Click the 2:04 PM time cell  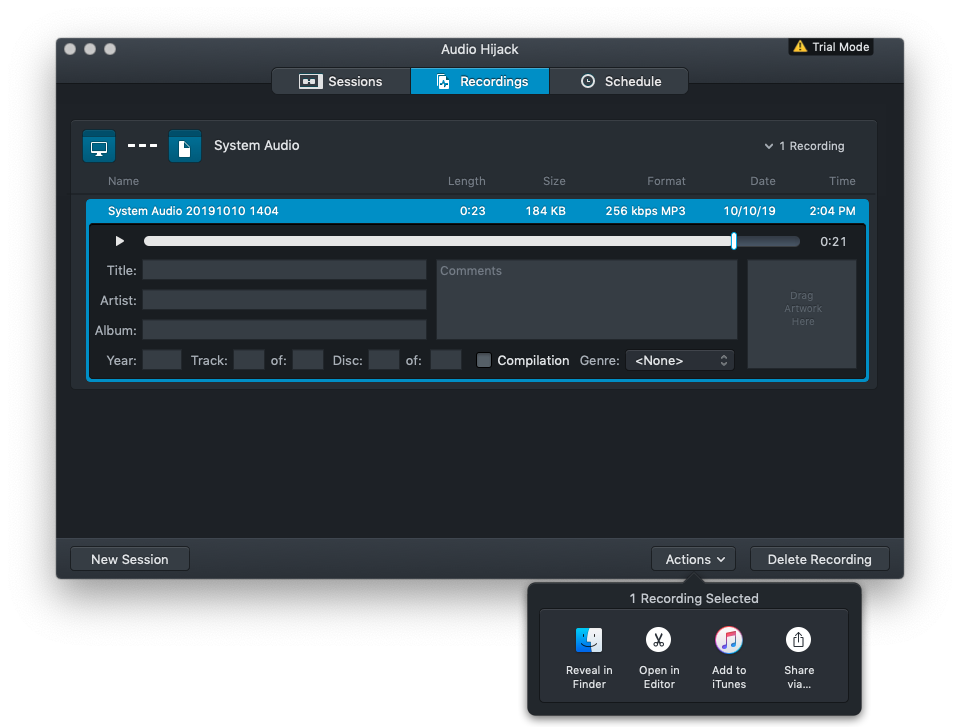point(832,211)
